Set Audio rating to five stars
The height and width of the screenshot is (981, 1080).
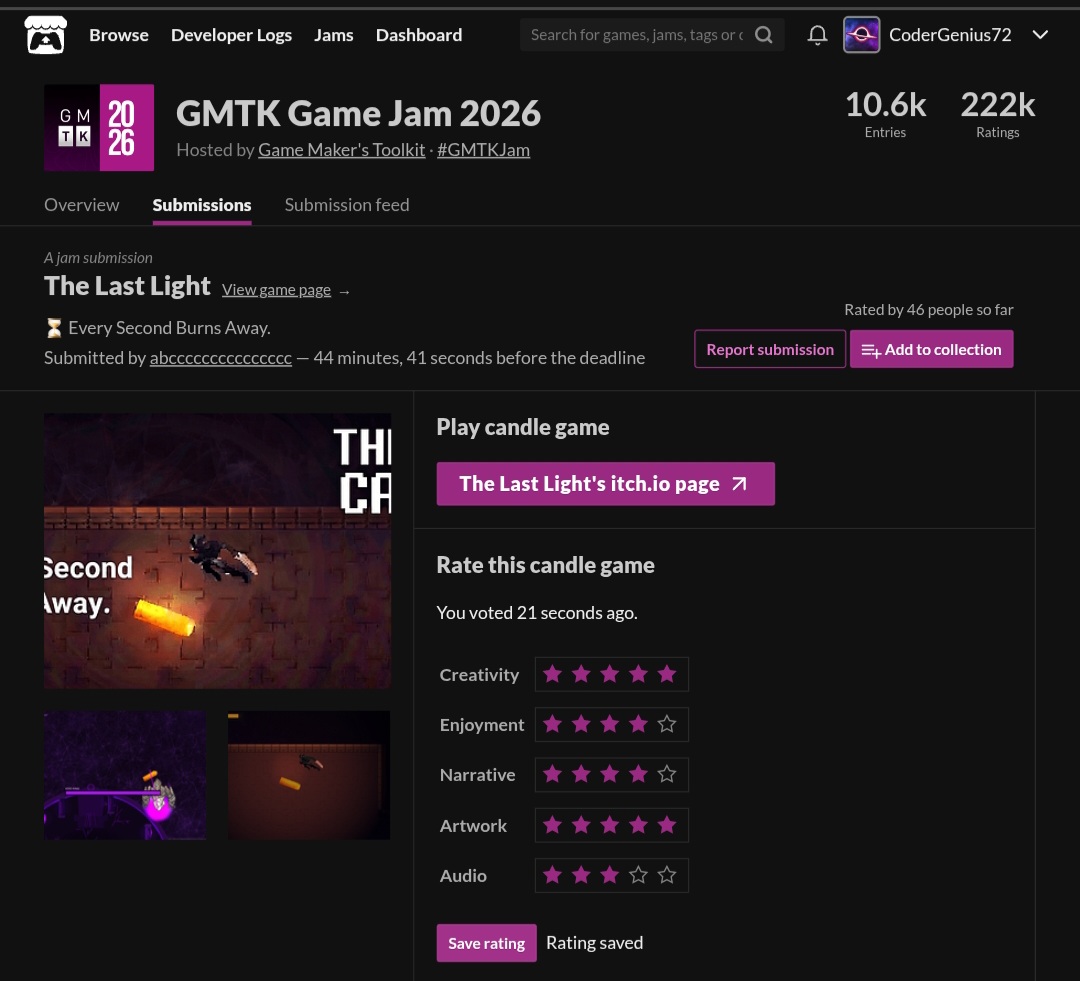click(667, 875)
